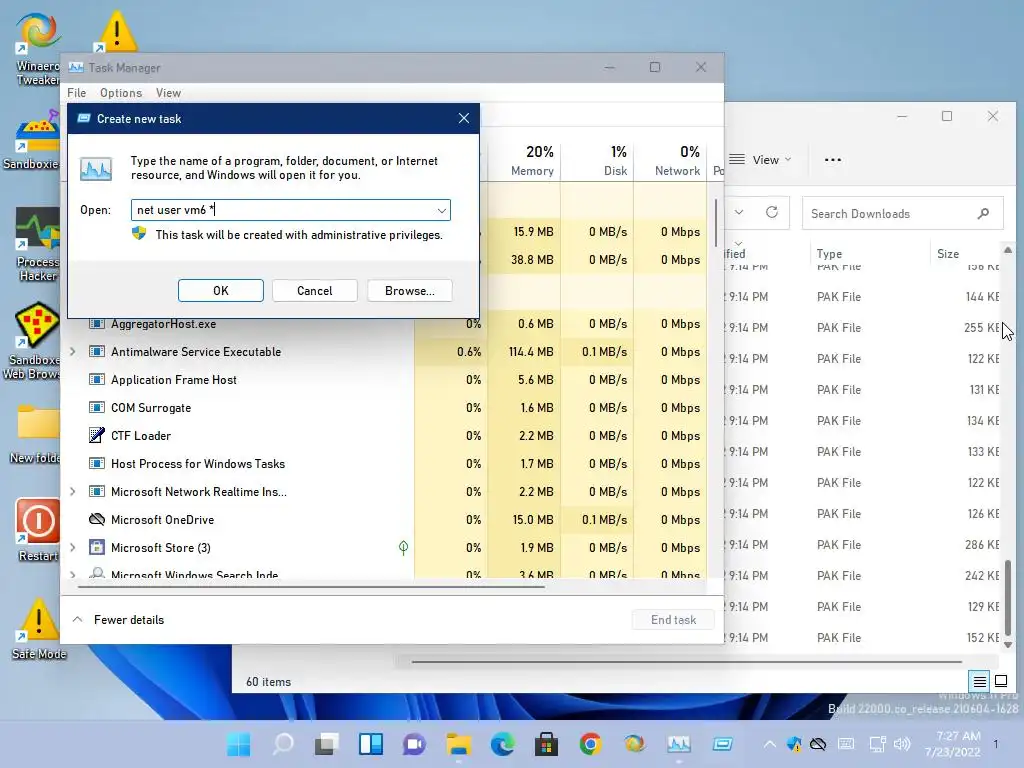Click Microsoft Store suspended leaf icon

pos(404,547)
